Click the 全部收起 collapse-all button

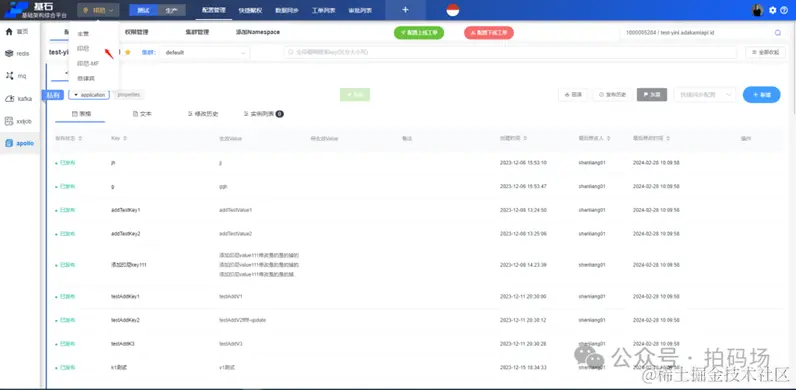[766, 52]
